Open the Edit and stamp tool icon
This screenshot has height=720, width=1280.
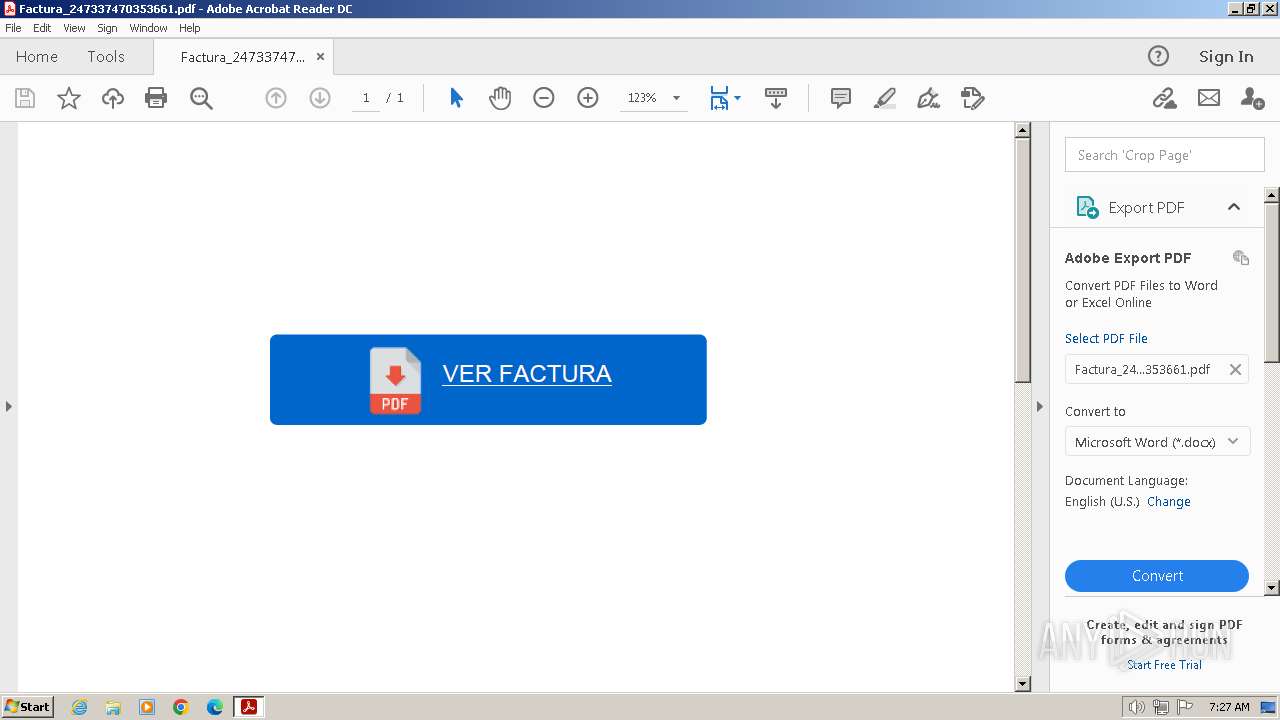972,98
